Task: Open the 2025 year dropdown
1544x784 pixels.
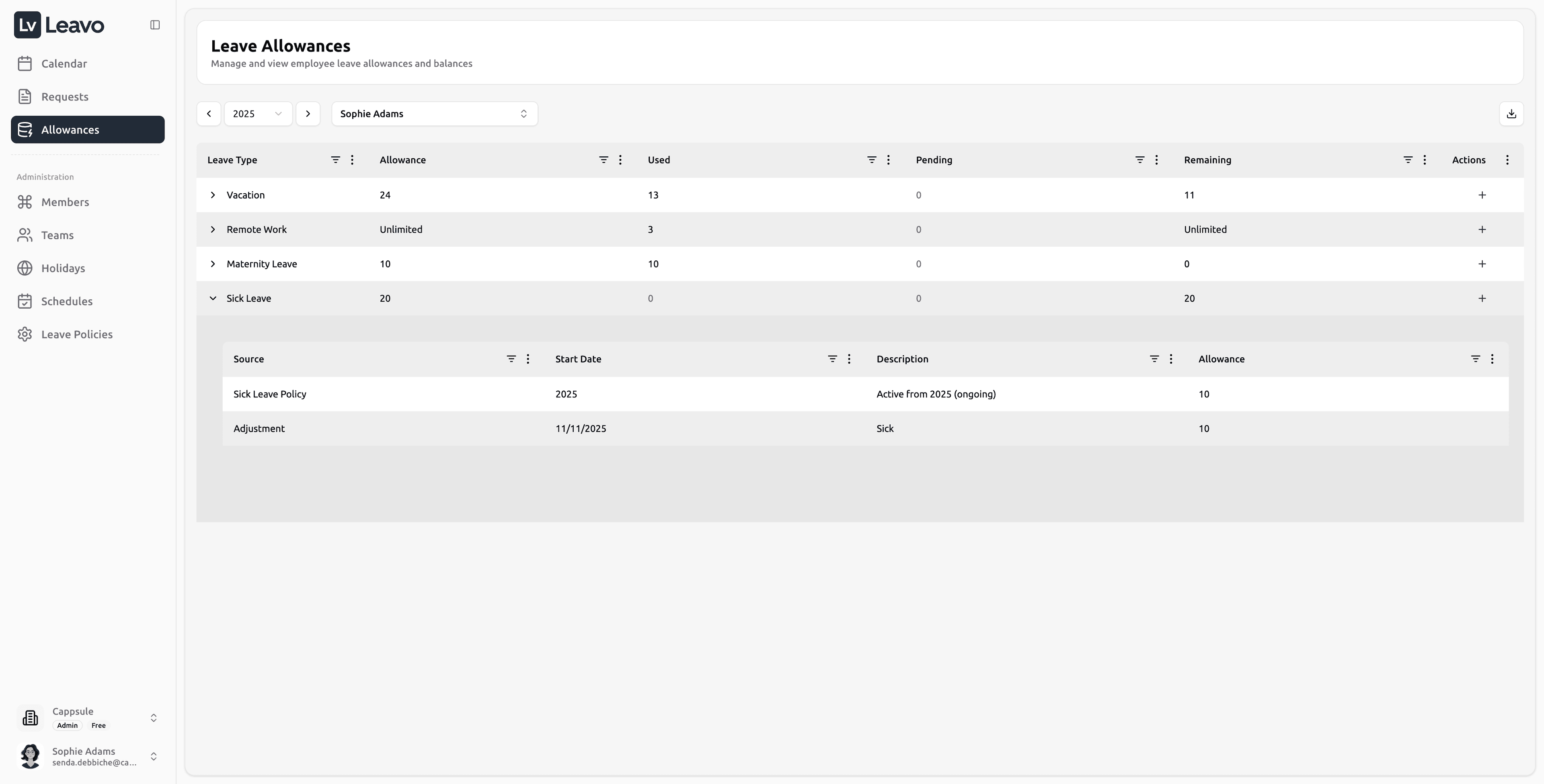Action: pyautogui.click(x=258, y=114)
